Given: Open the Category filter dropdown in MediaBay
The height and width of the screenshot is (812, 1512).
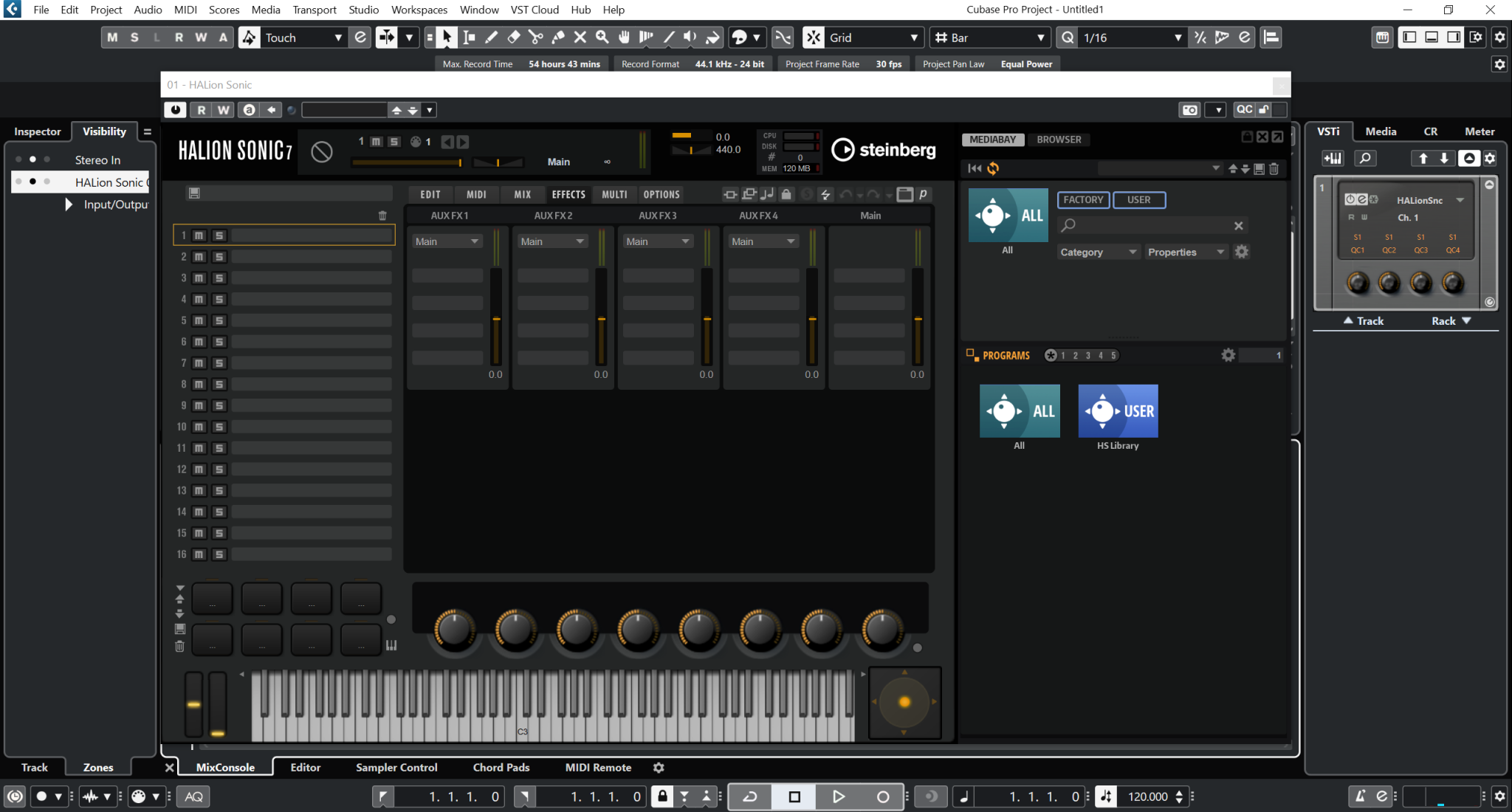Looking at the screenshot, I should click(x=1097, y=252).
